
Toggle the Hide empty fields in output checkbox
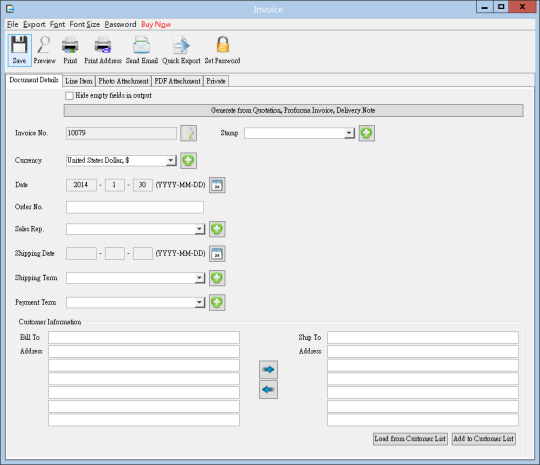(x=69, y=95)
